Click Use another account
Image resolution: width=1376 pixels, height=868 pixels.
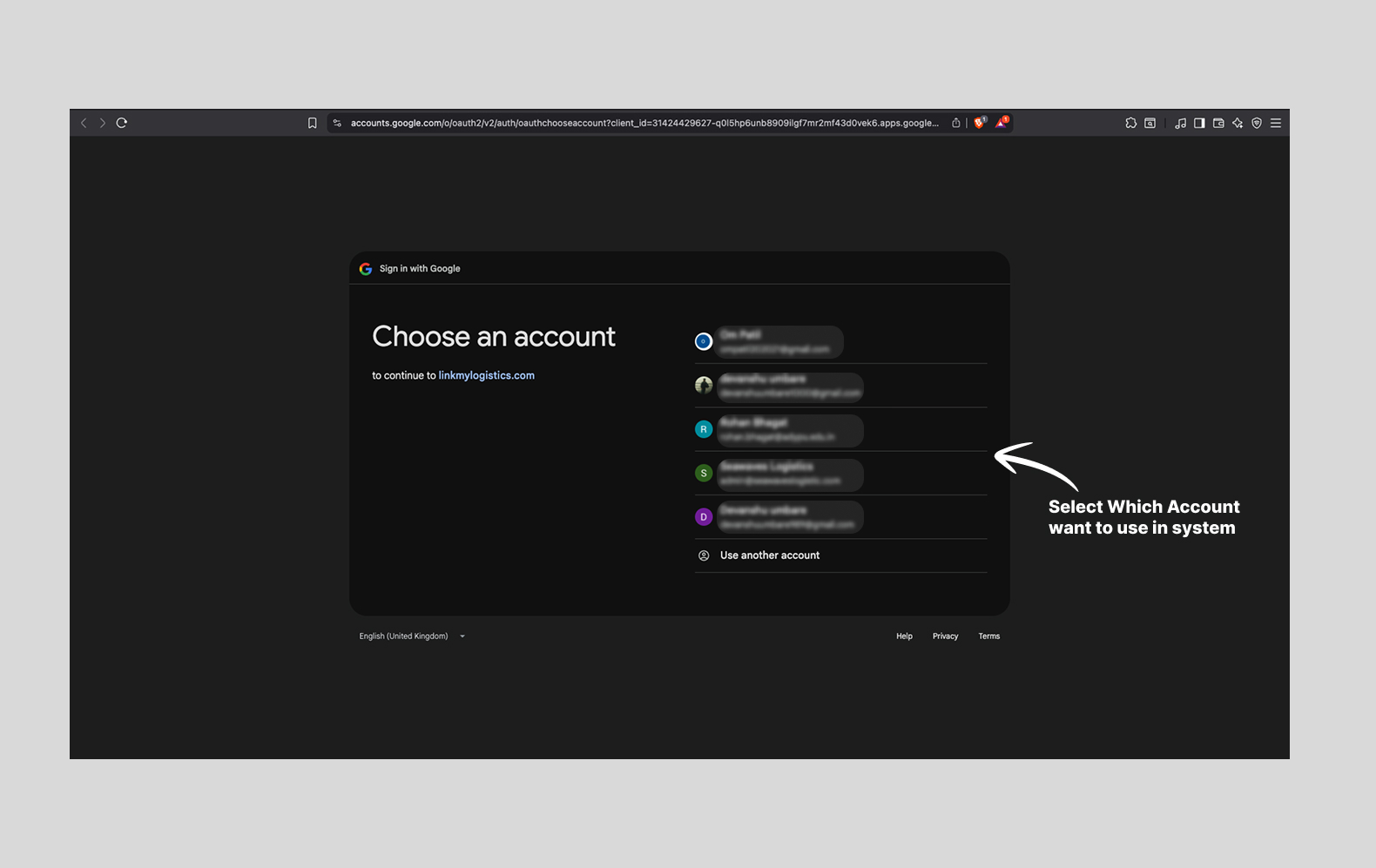tap(770, 555)
